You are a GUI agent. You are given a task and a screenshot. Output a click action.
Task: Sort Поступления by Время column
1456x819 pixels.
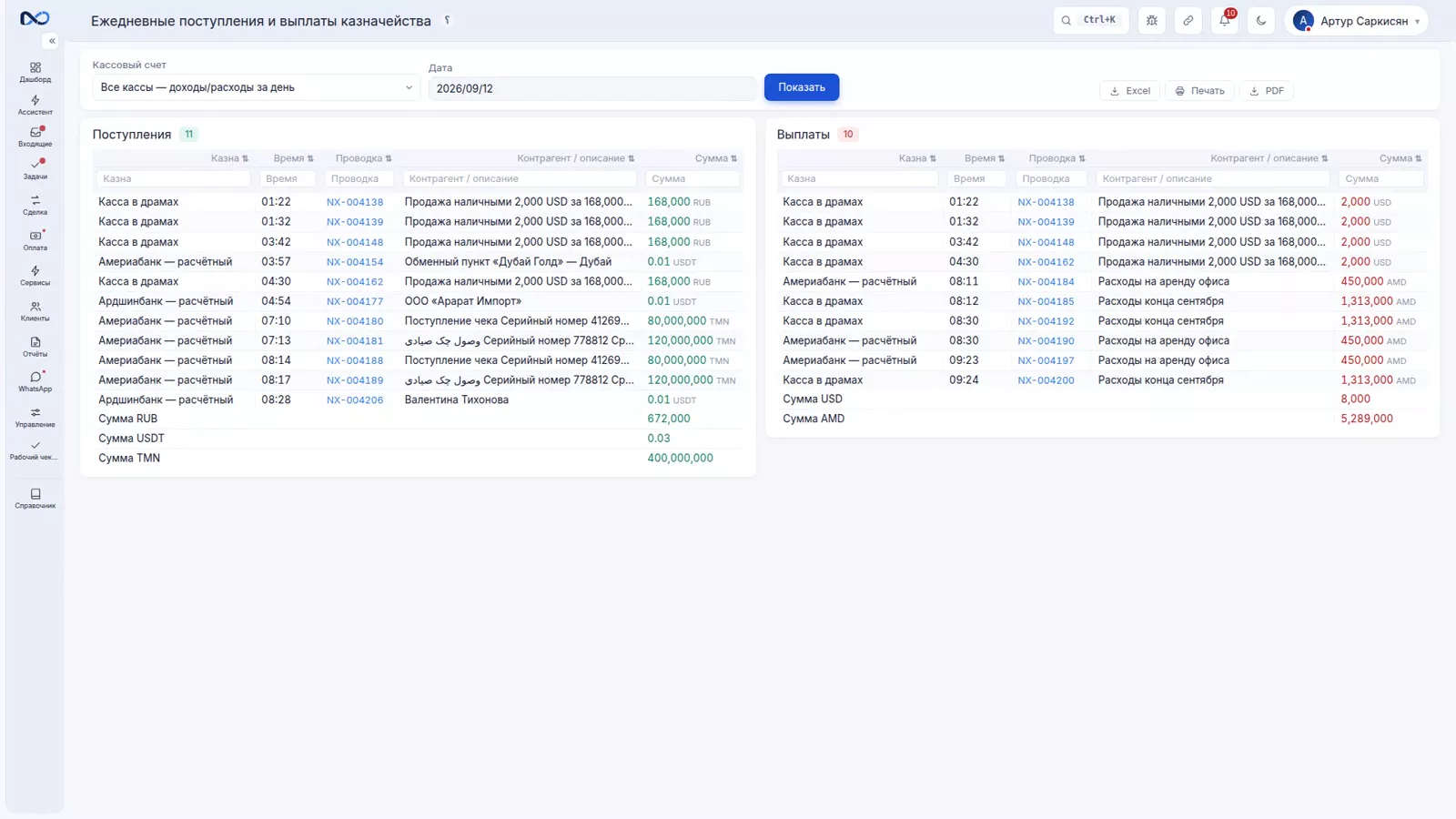(x=293, y=158)
